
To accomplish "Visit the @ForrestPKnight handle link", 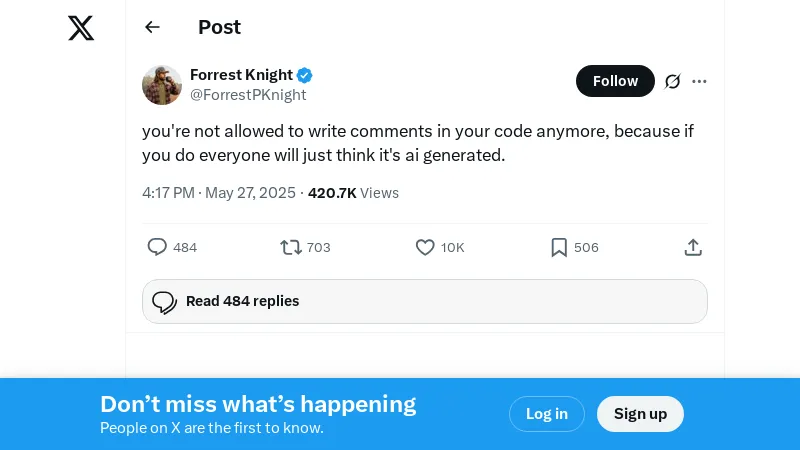I will coord(248,95).
